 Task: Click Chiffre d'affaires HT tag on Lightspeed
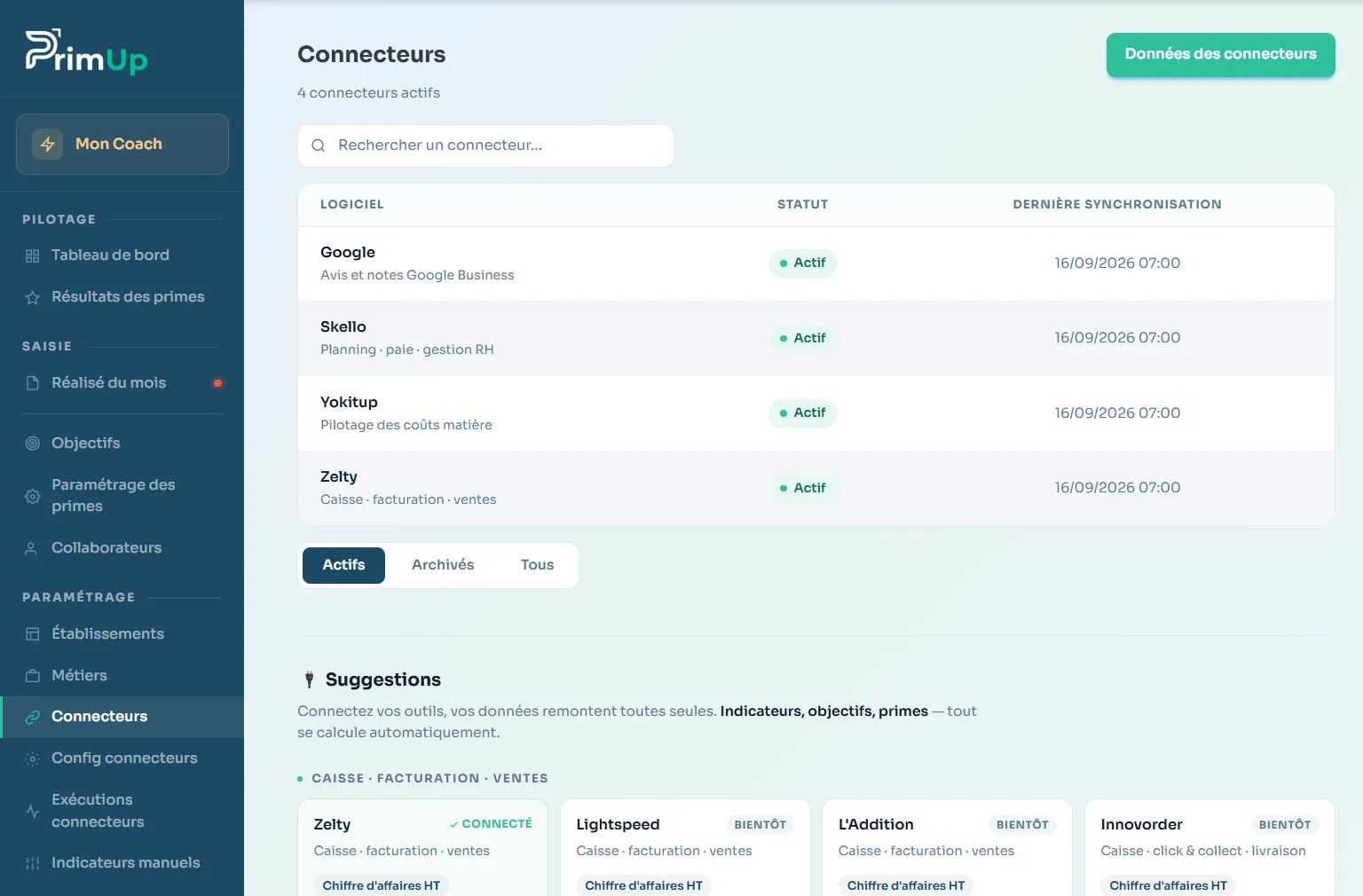[644, 886]
